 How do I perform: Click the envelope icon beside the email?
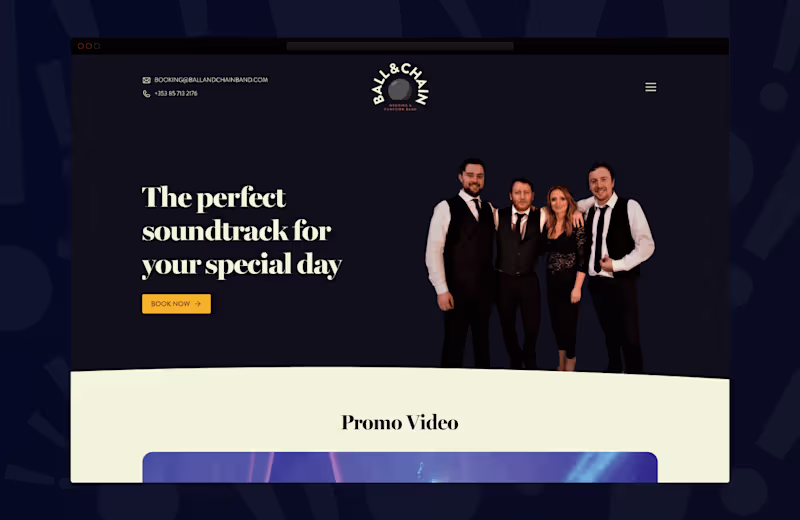tap(146, 80)
